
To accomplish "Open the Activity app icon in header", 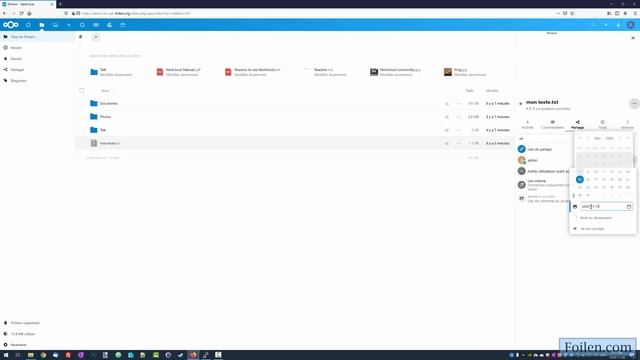I will click(x=69, y=25).
